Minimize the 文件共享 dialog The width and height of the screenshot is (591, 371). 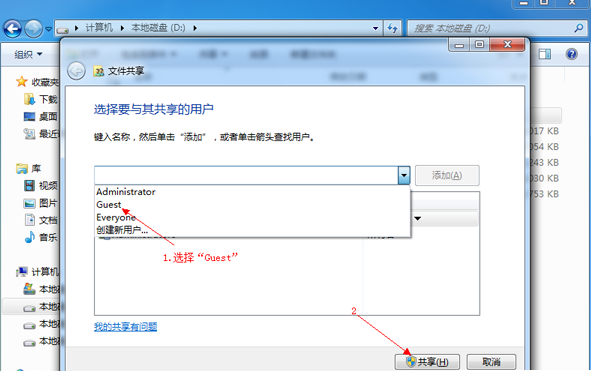pyautogui.click(x=459, y=45)
